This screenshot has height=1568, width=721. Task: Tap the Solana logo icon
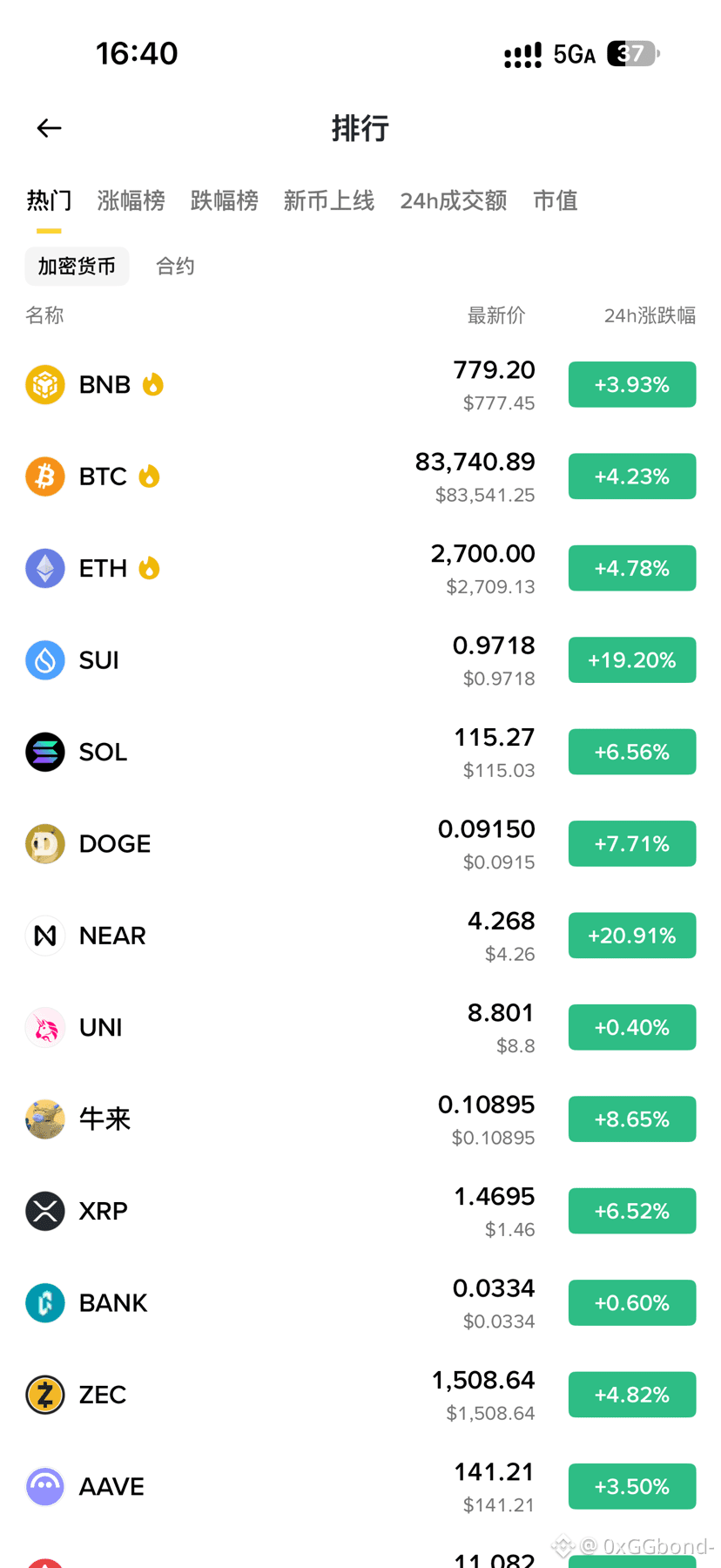click(45, 752)
